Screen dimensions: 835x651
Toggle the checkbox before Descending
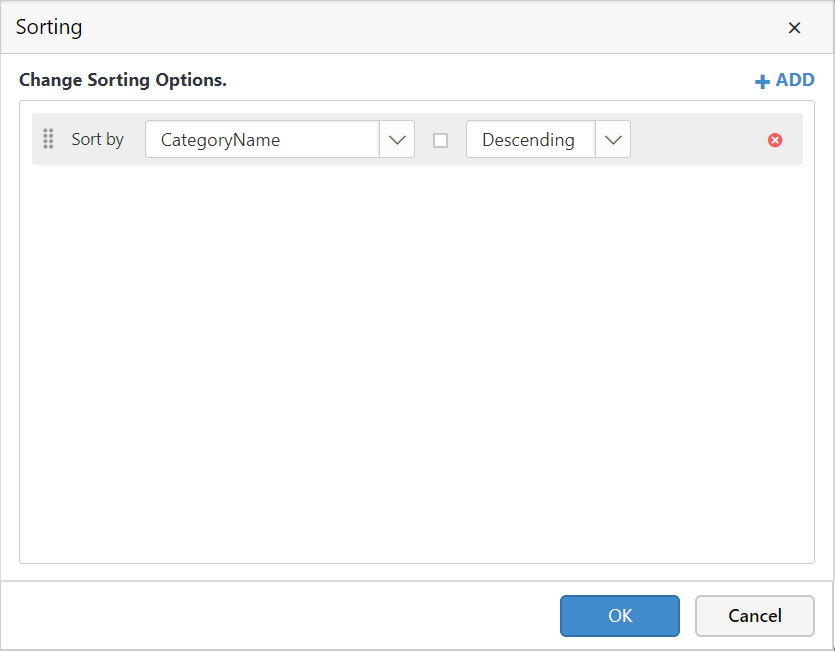click(440, 140)
